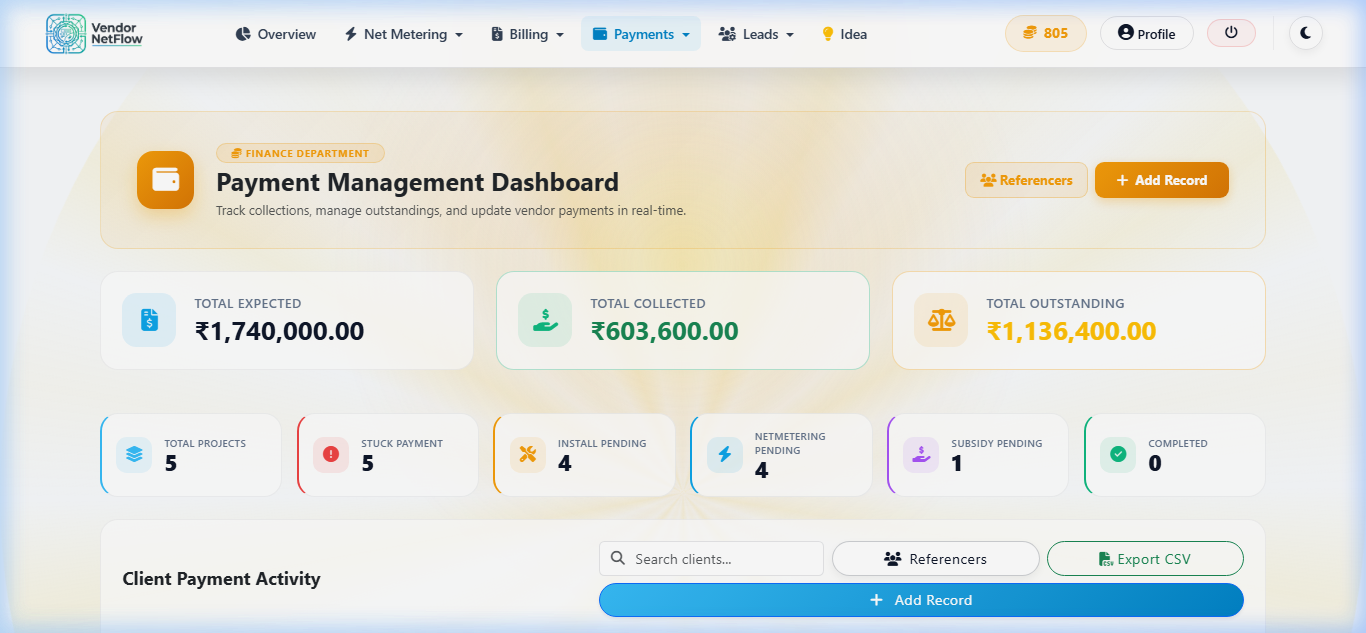This screenshot has height=633, width=1366.
Task: Click the Idea lightbulb icon
Action: pyautogui.click(x=828, y=34)
